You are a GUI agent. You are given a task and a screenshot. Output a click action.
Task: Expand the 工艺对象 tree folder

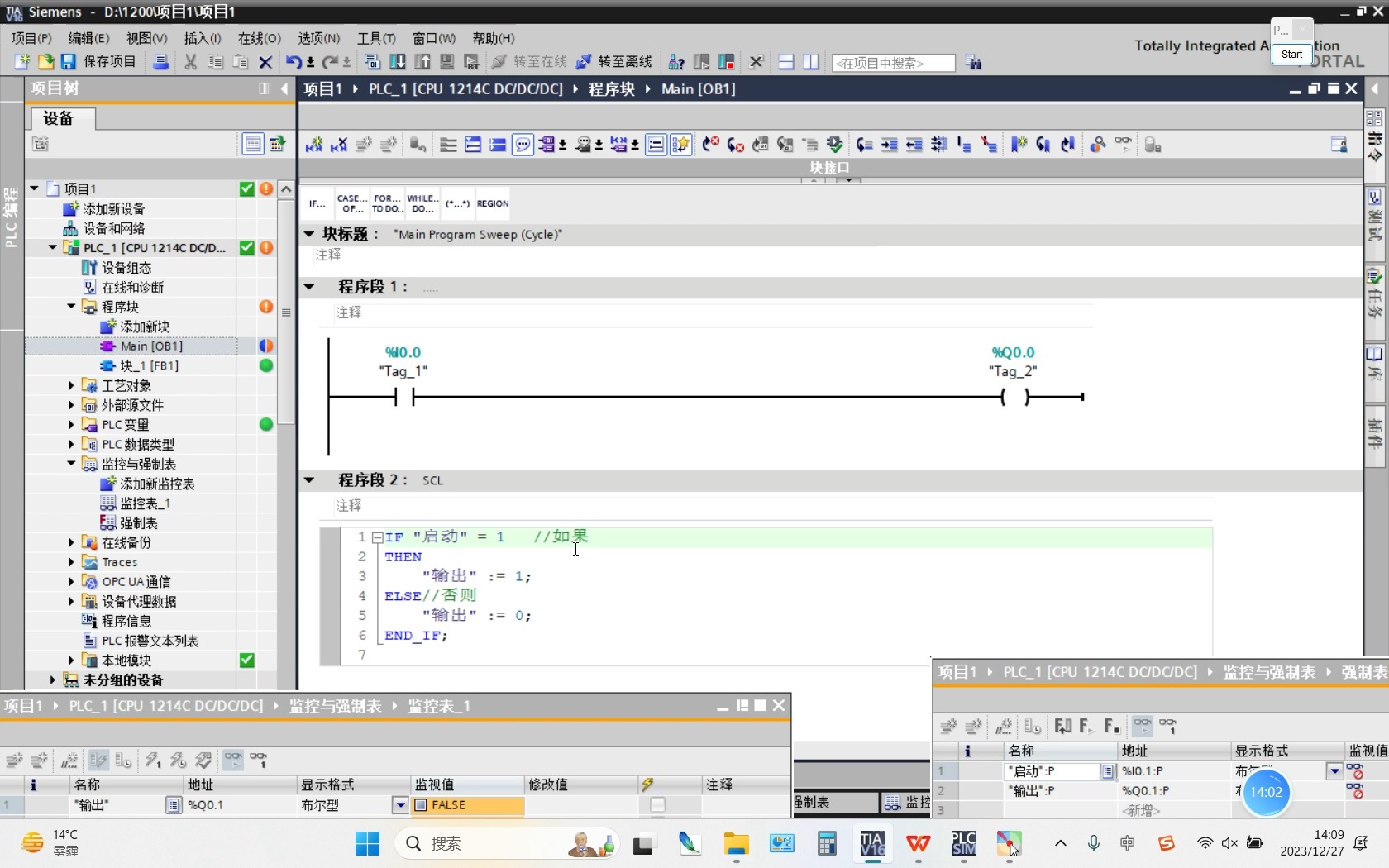pos(71,385)
